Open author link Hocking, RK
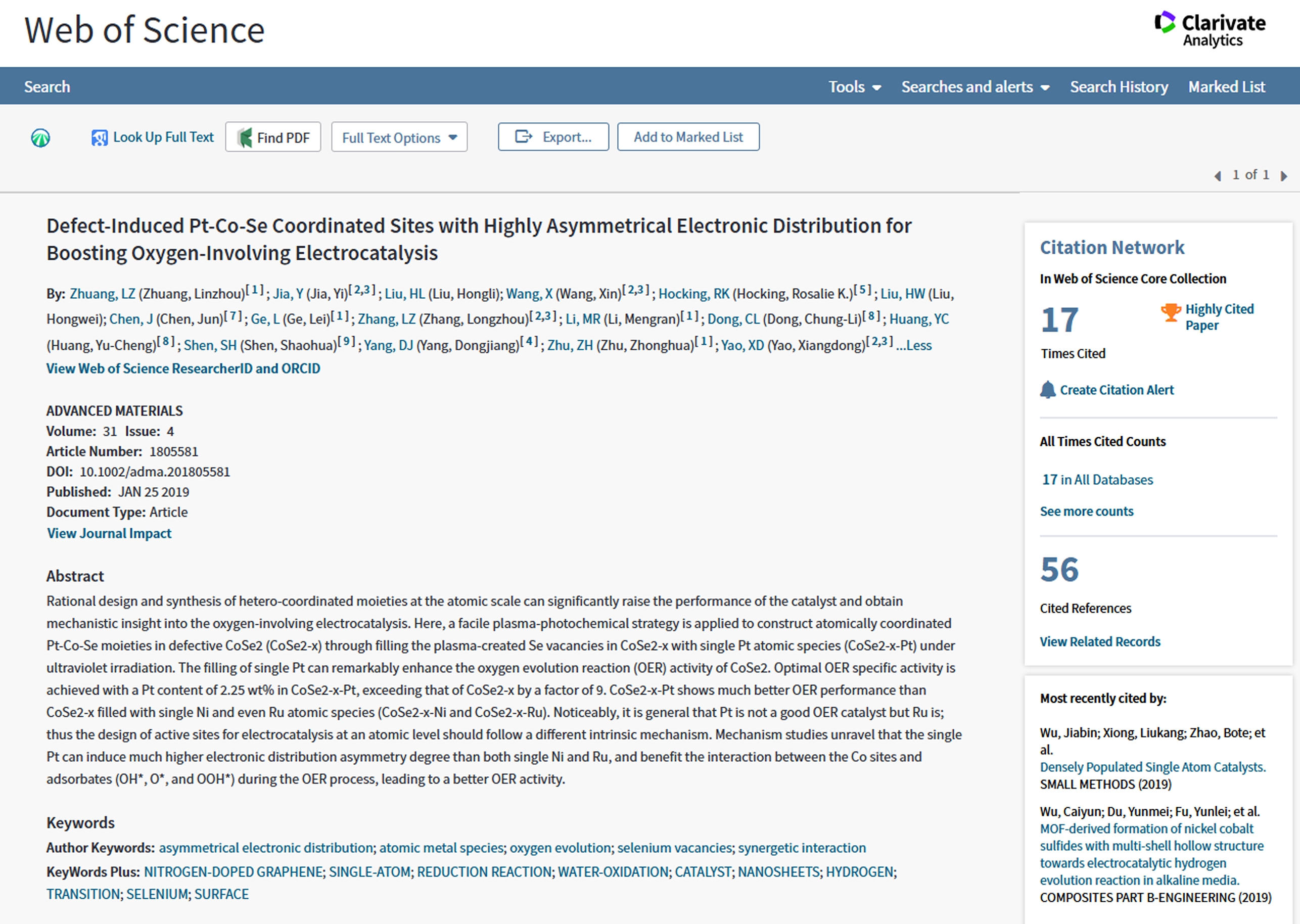This screenshot has width=1300, height=924. tap(693, 294)
